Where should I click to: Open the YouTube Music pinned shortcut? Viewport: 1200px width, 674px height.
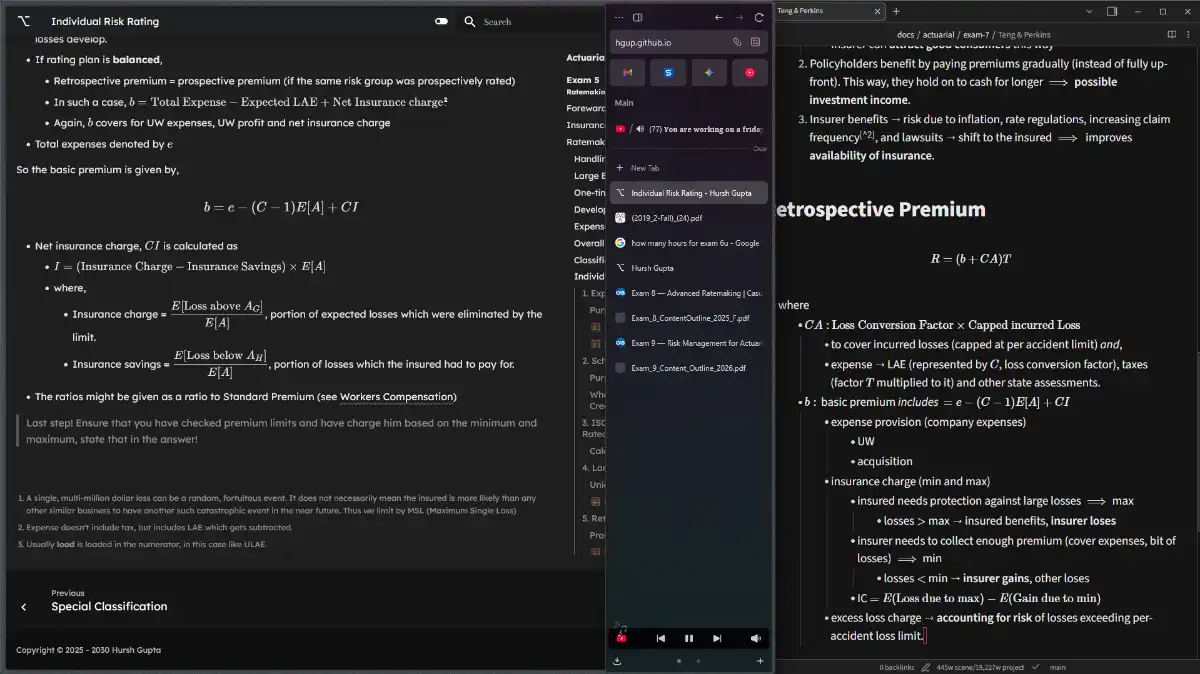pos(749,73)
